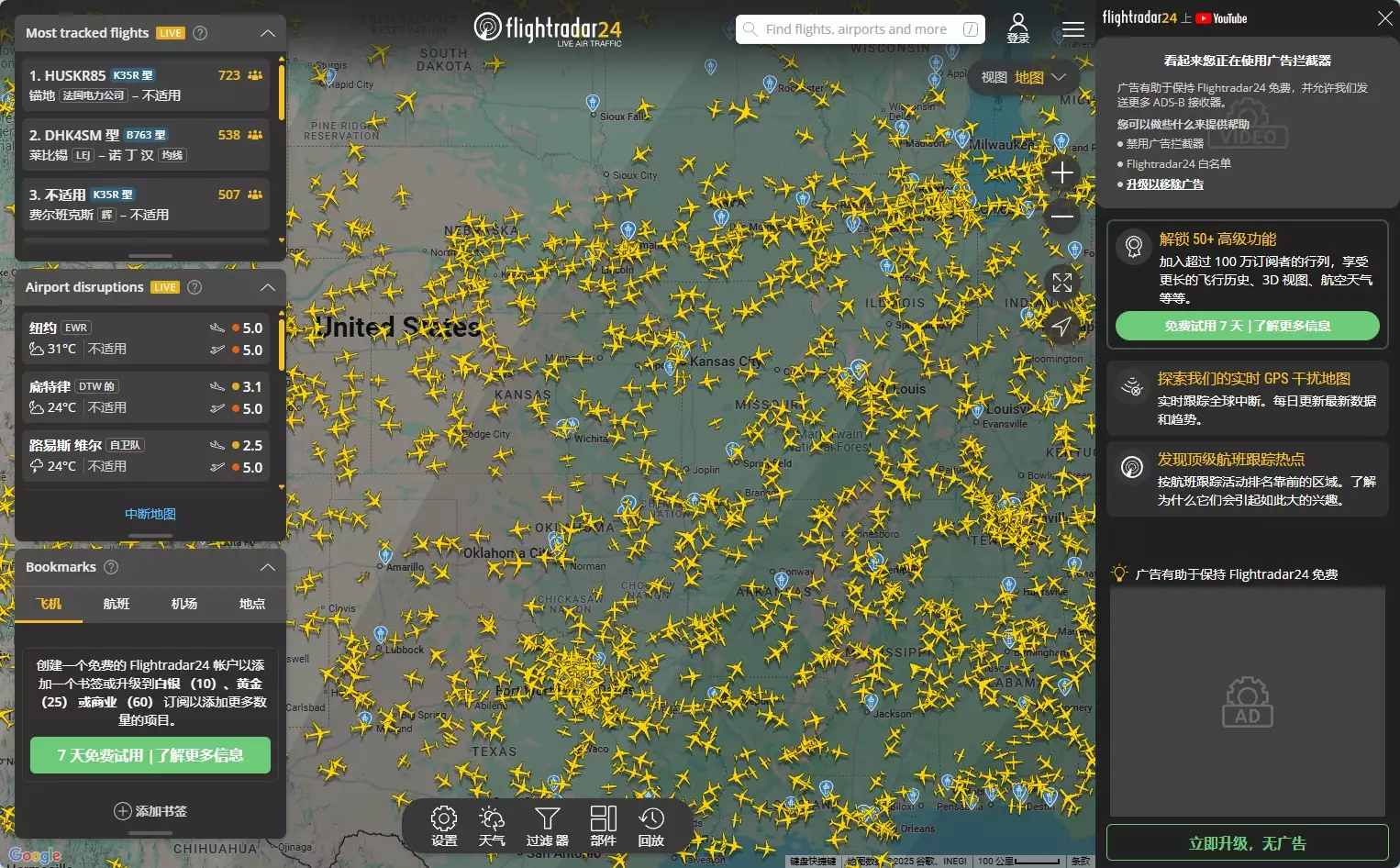Zoom out with the minus button
The image size is (1400, 868).
point(1062,217)
